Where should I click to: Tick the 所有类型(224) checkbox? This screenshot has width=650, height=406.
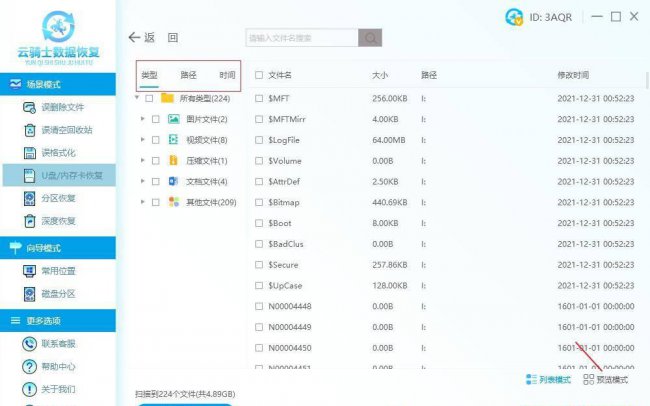pyautogui.click(x=149, y=98)
